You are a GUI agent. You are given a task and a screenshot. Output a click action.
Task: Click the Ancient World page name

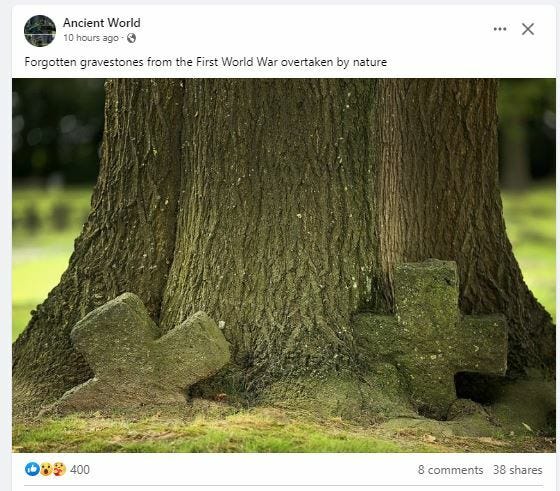pyautogui.click(x=102, y=23)
